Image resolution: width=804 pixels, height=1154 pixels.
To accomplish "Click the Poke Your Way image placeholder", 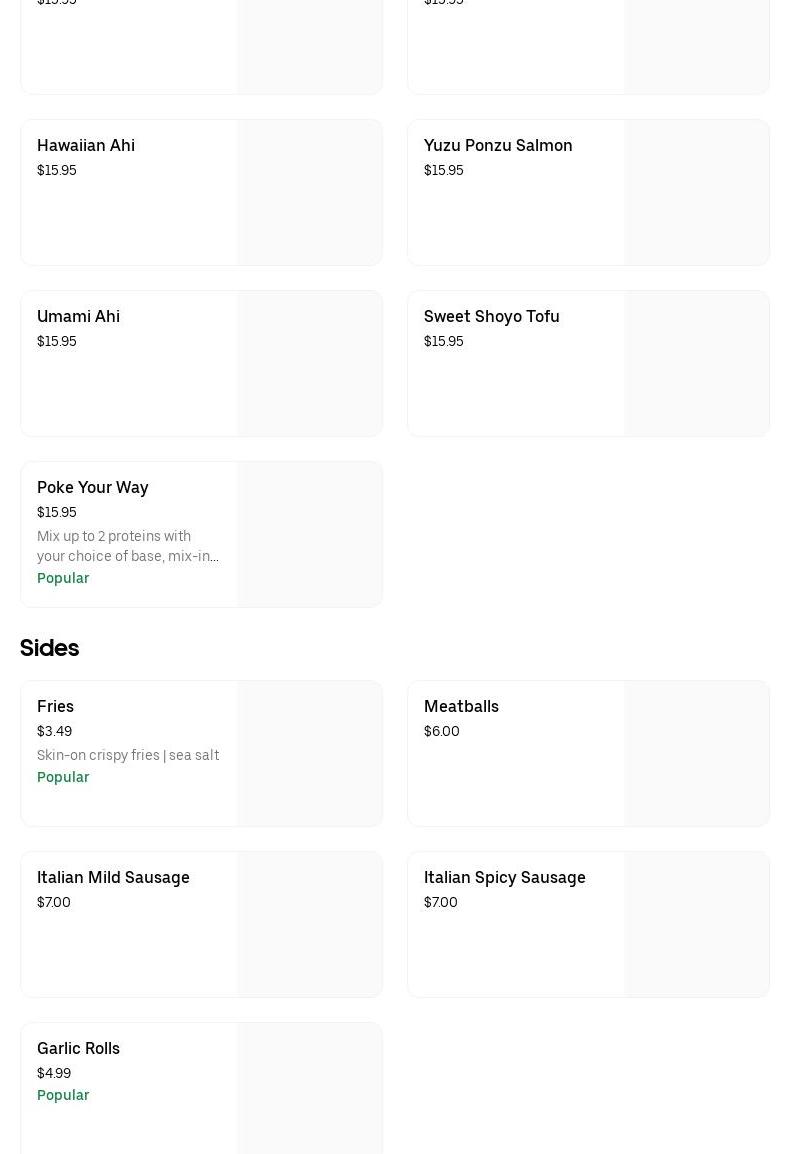I will 309,535.
